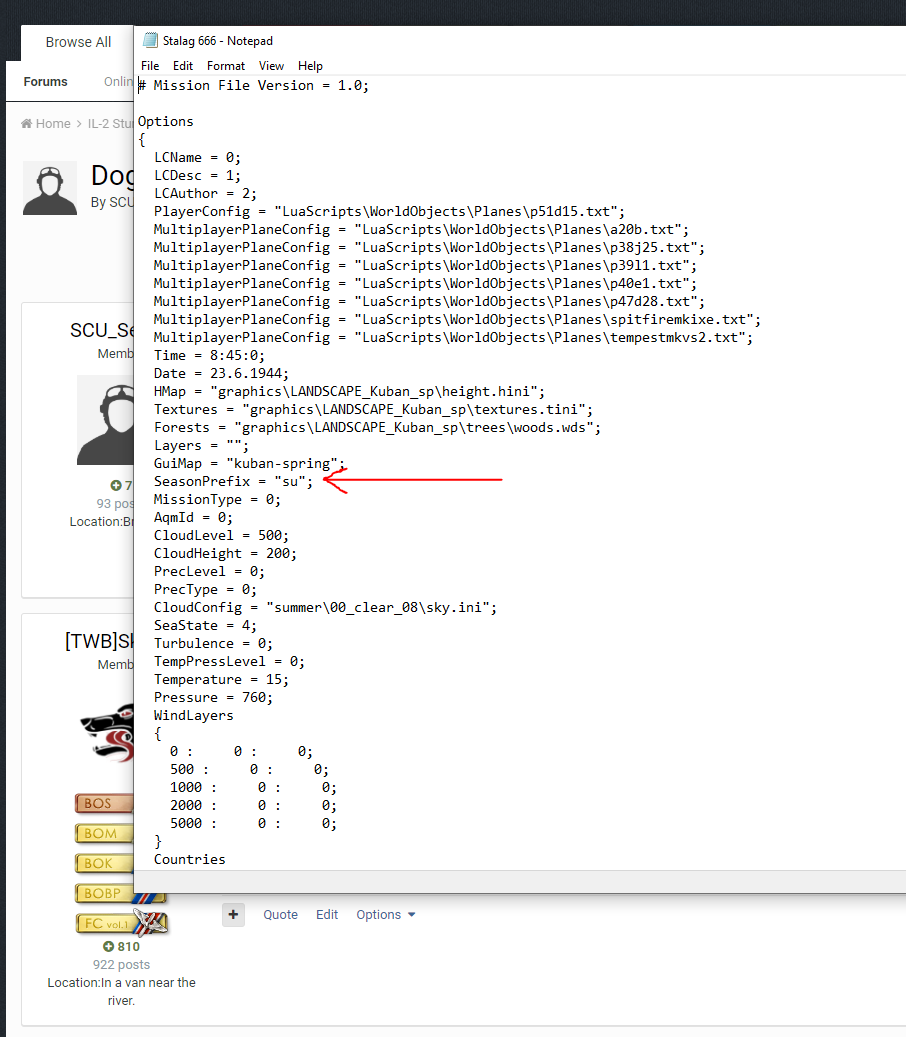The image size is (906, 1037).
Task: Click the MultiplayerPlaneConfig spitfiremkixe.txt line
Action: 457,319
